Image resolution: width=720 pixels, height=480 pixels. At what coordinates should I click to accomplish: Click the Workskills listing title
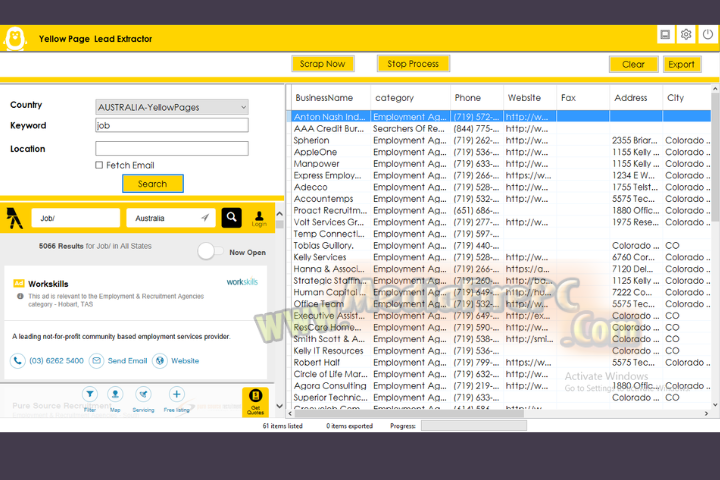(x=48, y=284)
